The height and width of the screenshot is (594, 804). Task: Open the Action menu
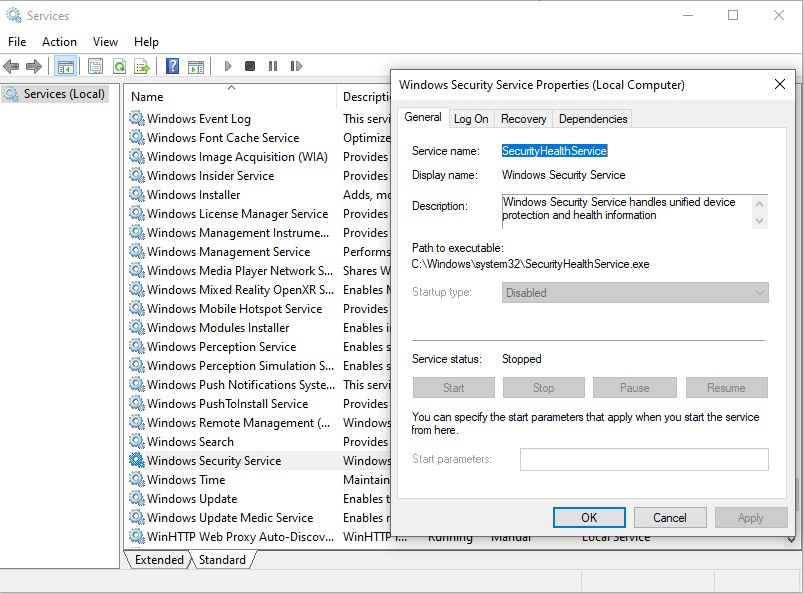click(59, 42)
